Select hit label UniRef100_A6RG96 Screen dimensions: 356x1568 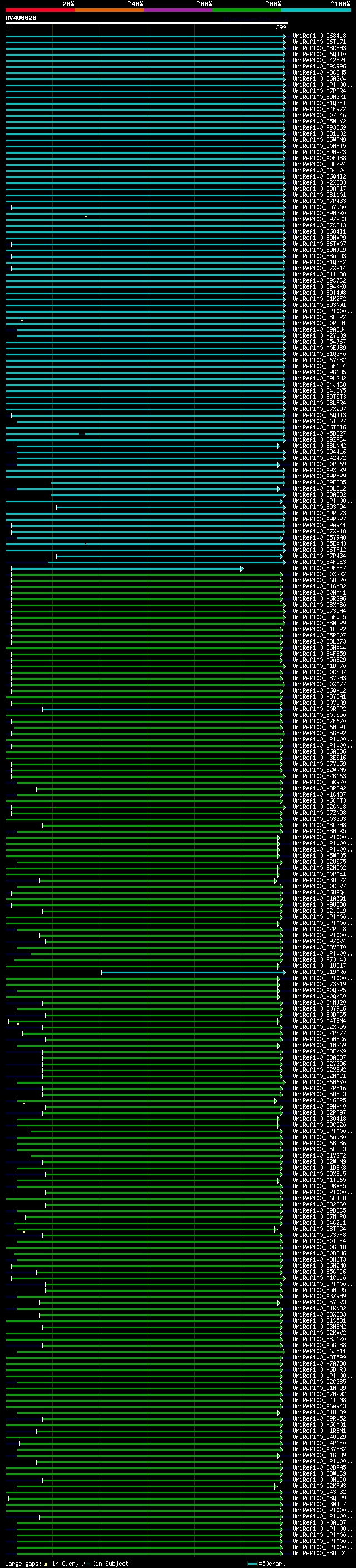click(319, 599)
